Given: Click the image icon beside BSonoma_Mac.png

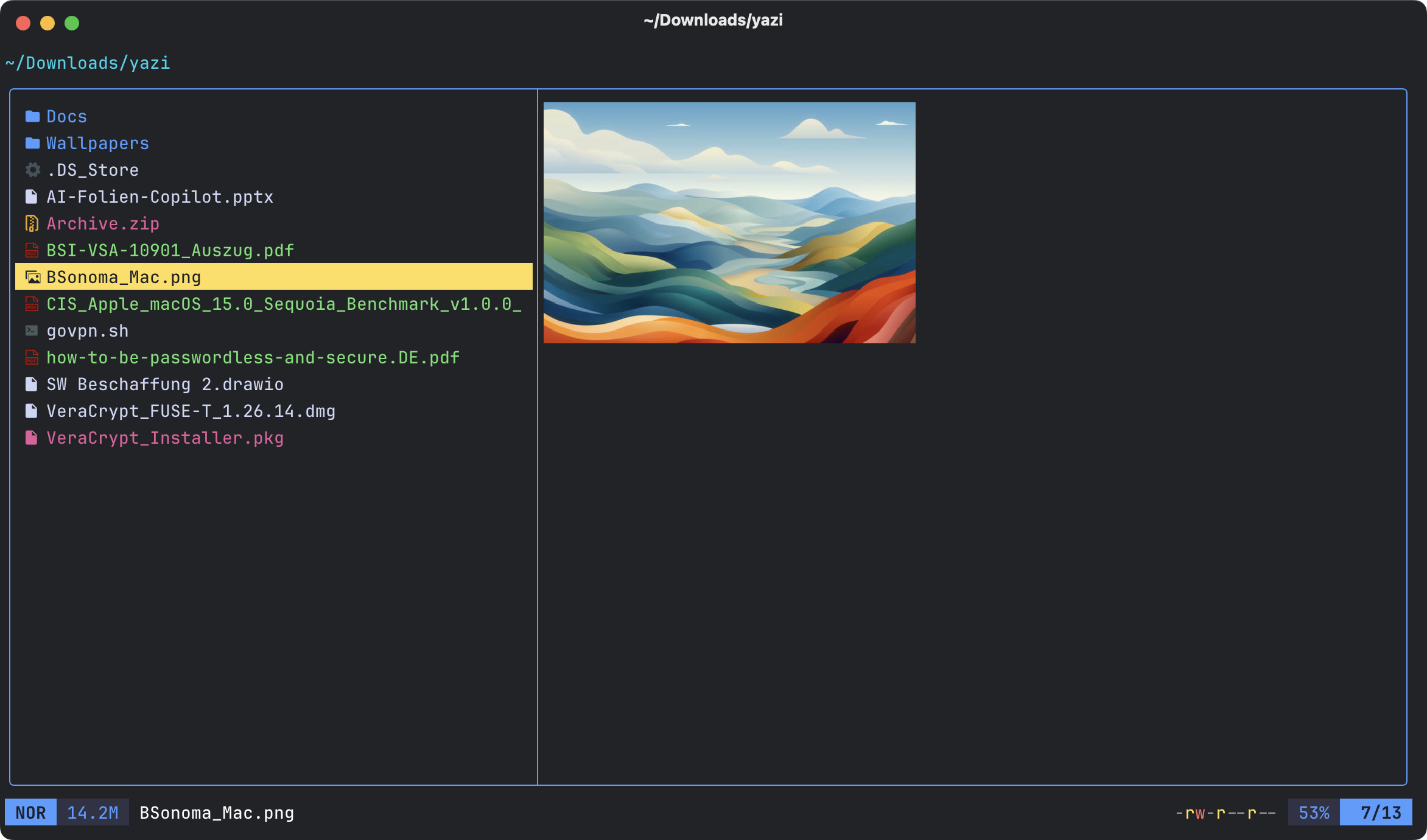Looking at the screenshot, I should (33, 277).
